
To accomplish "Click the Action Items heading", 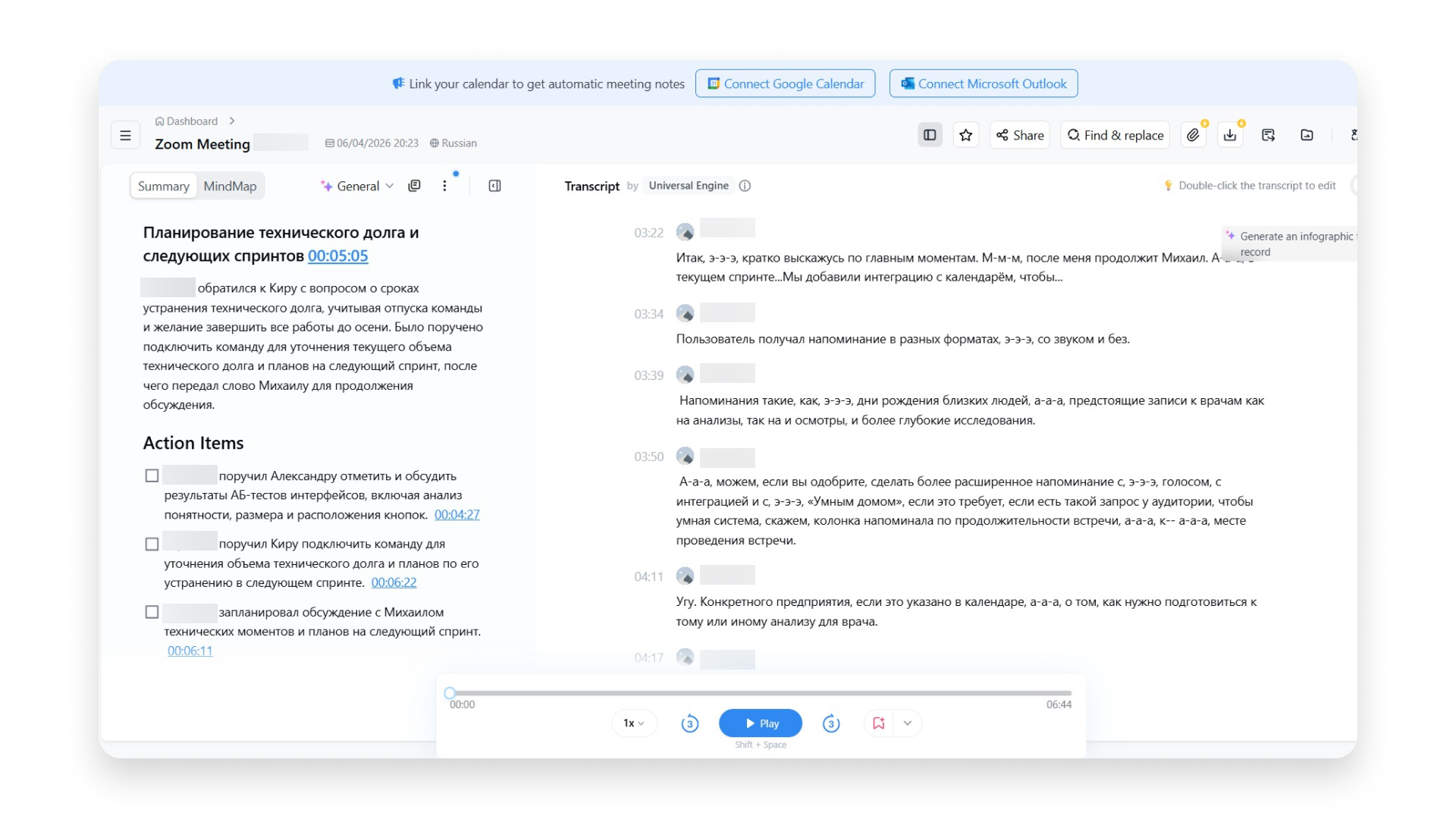I will tap(193, 443).
